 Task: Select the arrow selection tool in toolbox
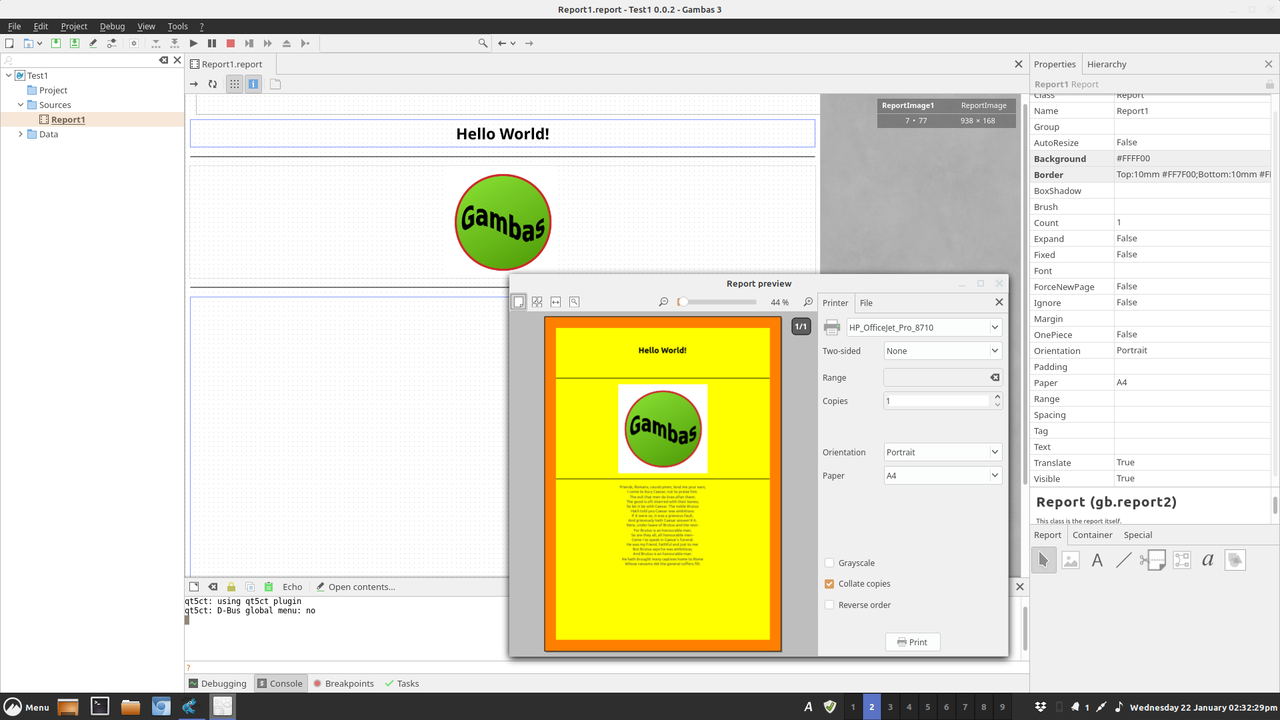[x=1043, y=561]
